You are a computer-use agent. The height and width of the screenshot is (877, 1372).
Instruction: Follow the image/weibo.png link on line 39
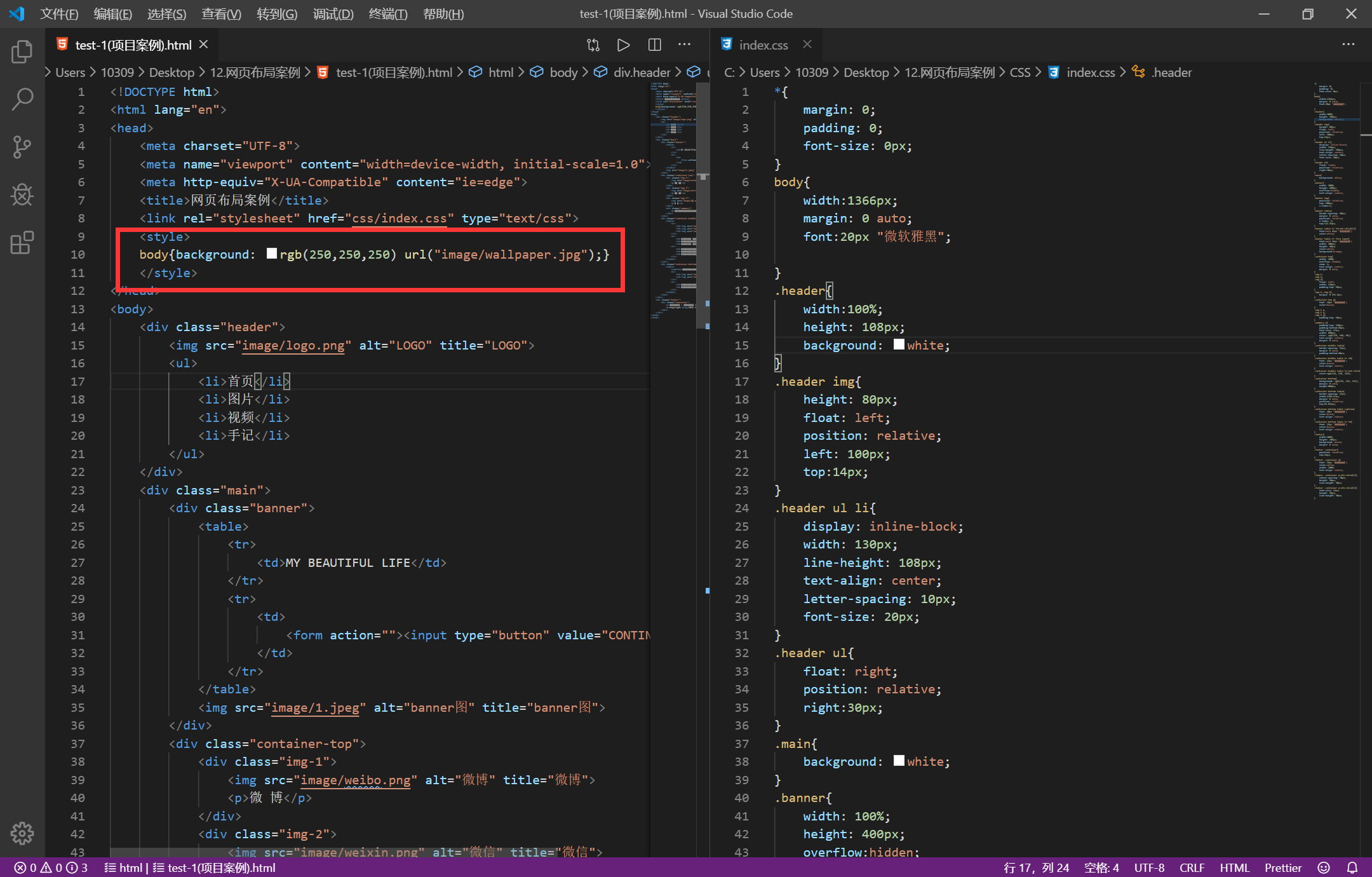point(355,780)
